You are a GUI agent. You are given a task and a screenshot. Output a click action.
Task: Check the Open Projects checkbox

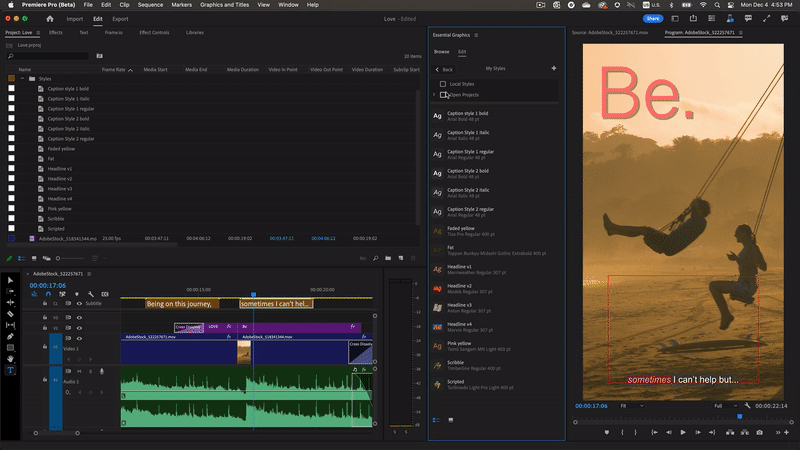(x=443, y=95)
